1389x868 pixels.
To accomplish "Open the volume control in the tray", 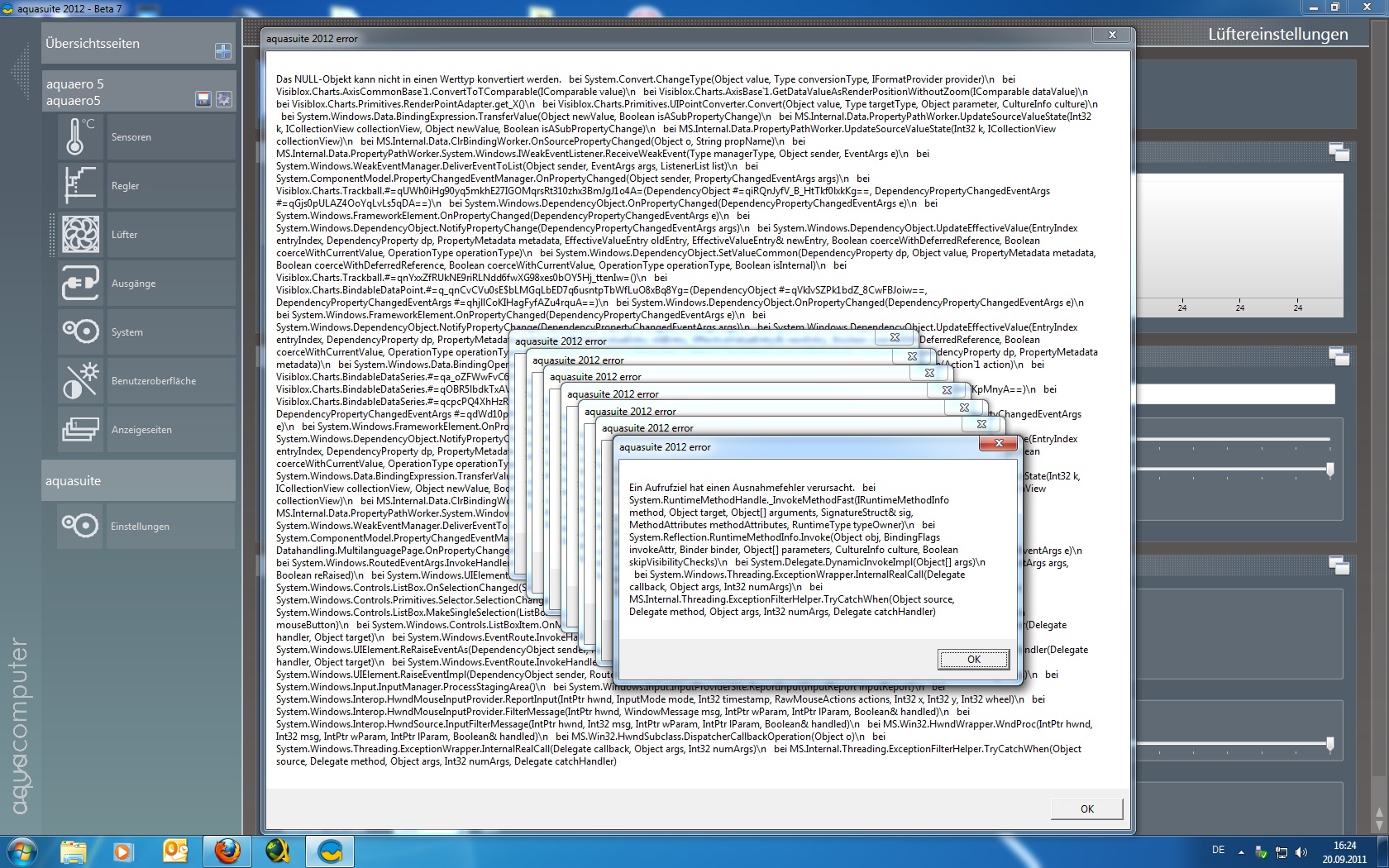I will pyautogui.click(x=1301, y=851).
